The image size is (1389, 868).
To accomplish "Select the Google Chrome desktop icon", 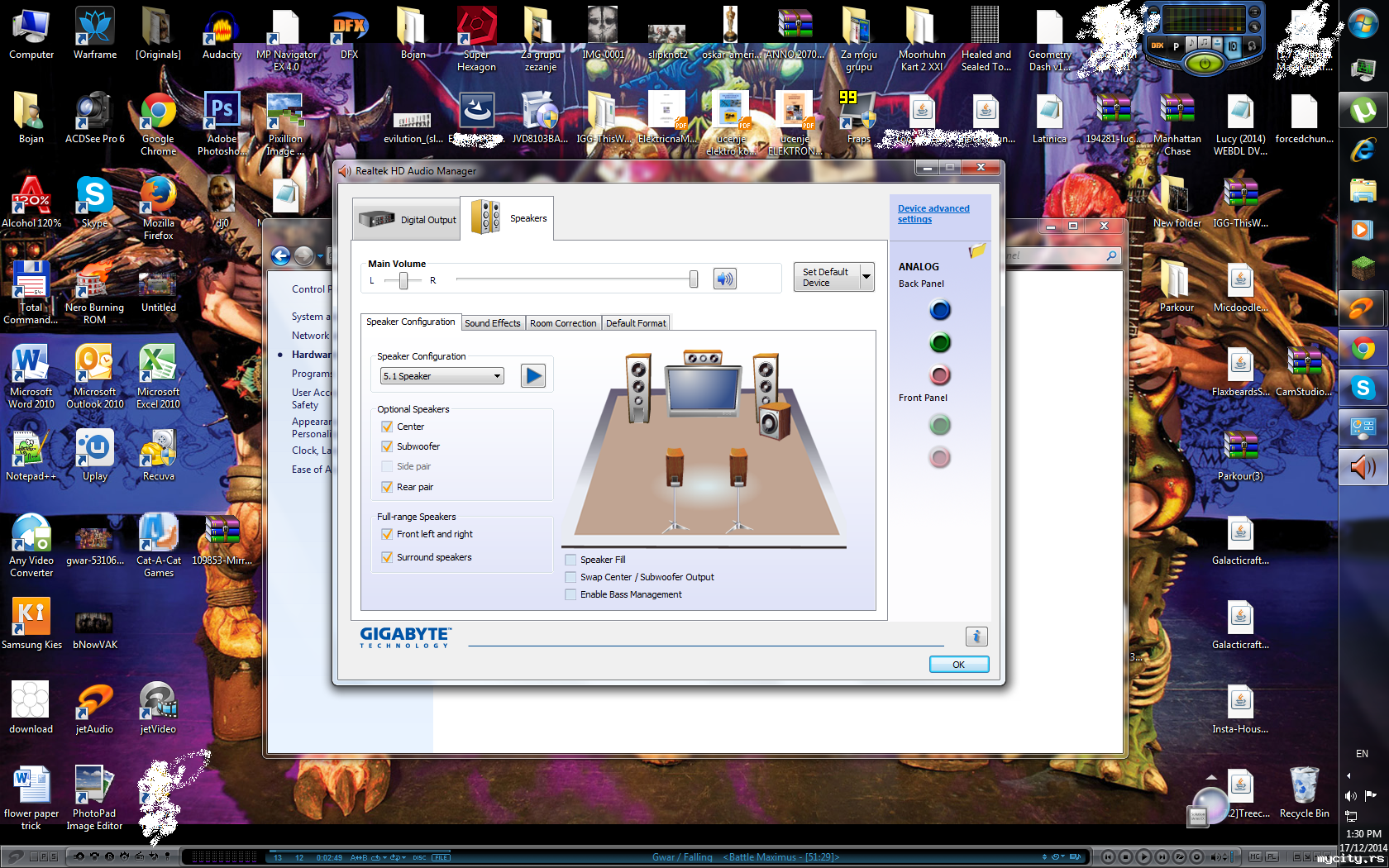I will pyautogui.click(x=158, y=124).
